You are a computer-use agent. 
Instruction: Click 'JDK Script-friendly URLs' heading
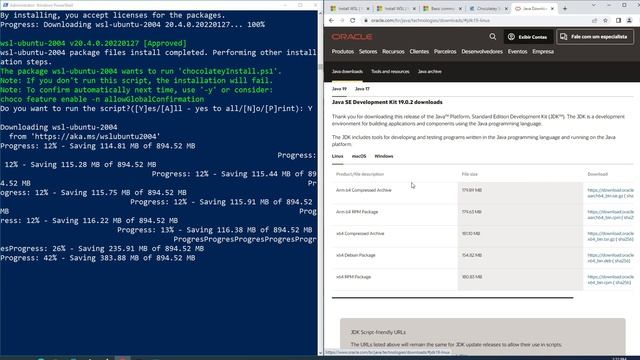378,332
